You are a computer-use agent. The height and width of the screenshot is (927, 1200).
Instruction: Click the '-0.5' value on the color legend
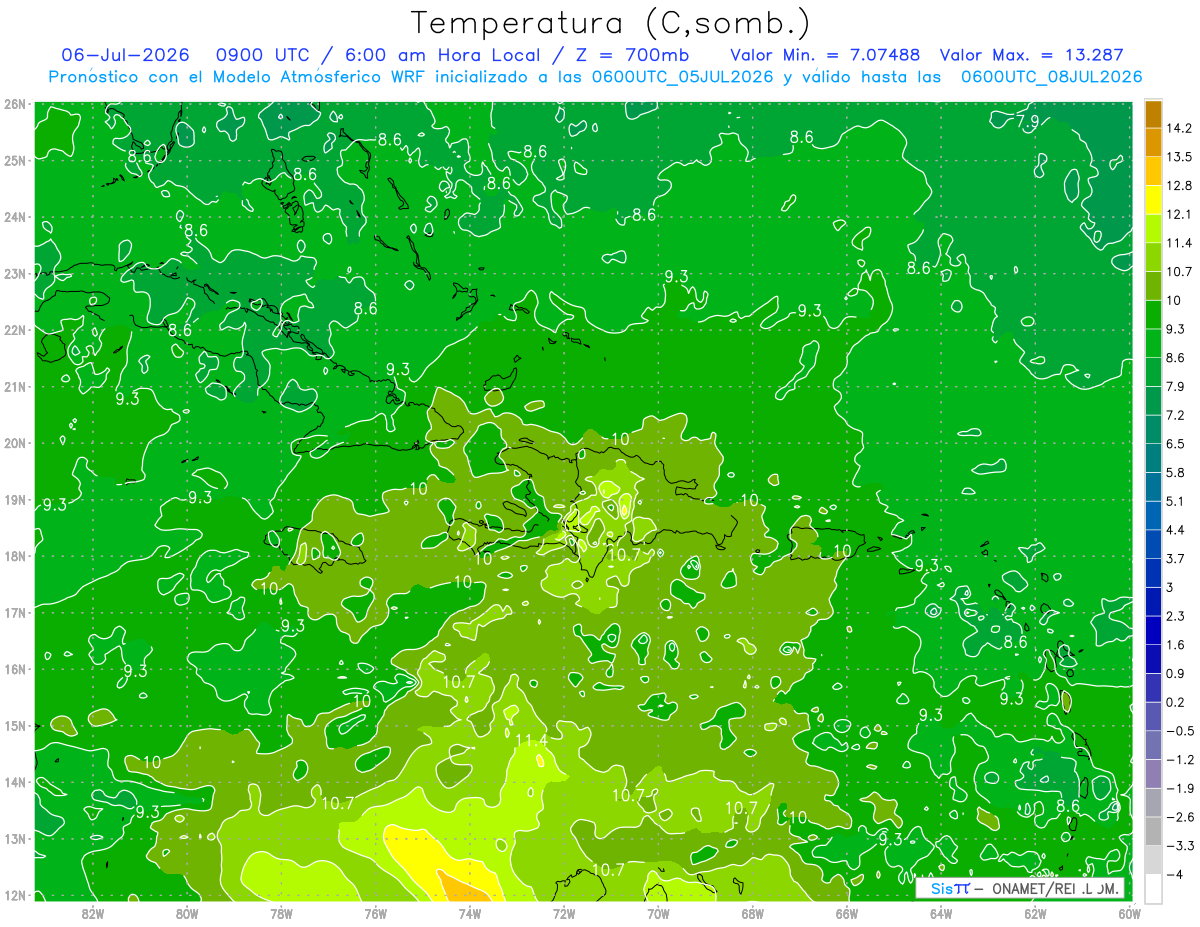[1179, 731]
